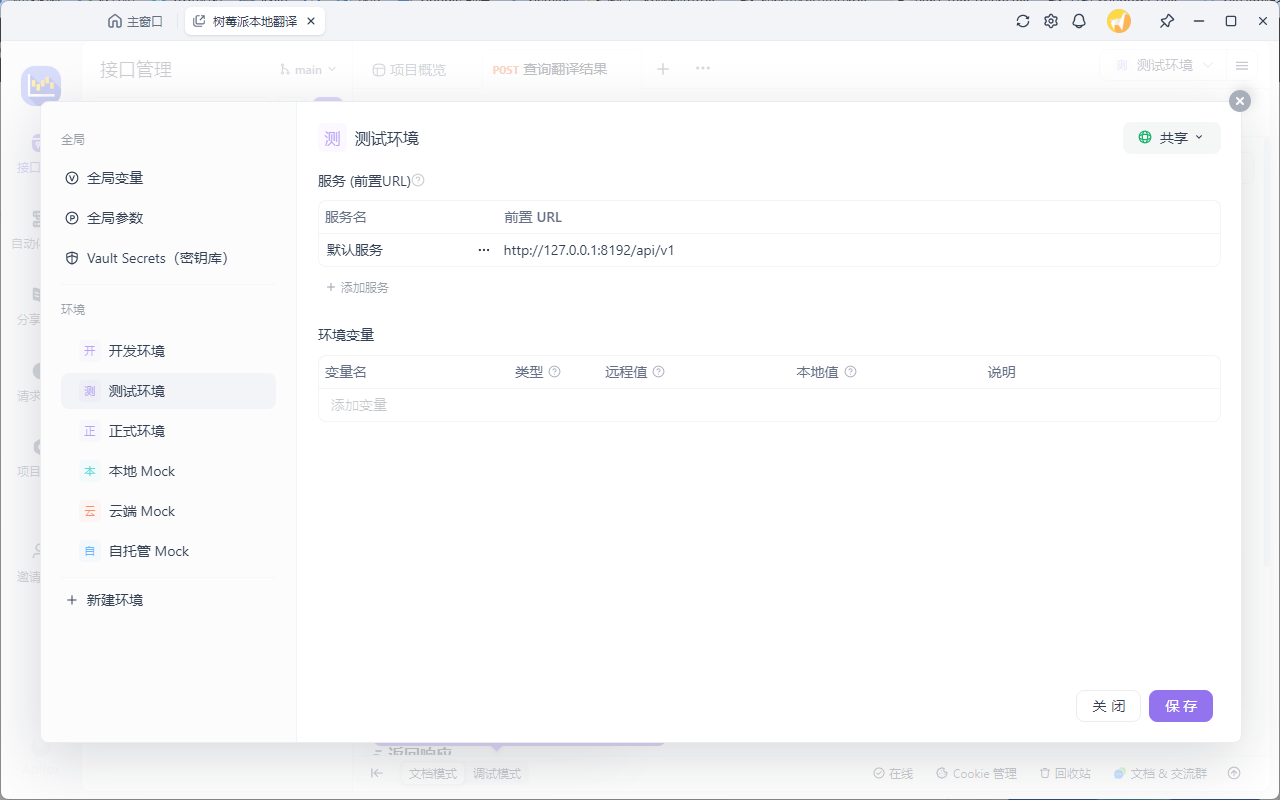Click the help icon beside 远程值 column

click(659, 372)
